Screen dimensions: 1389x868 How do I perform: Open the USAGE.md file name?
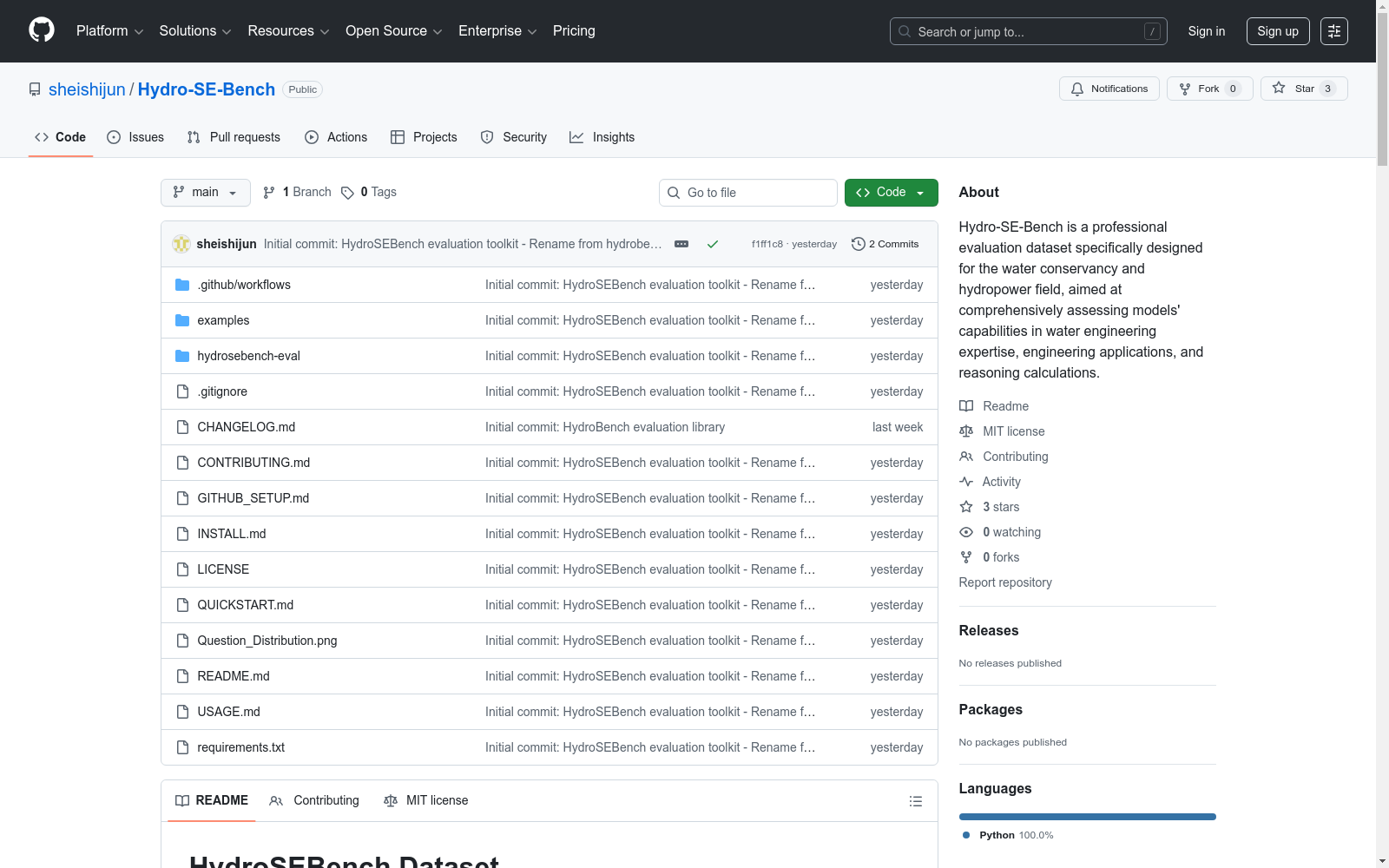coord(229,712)
